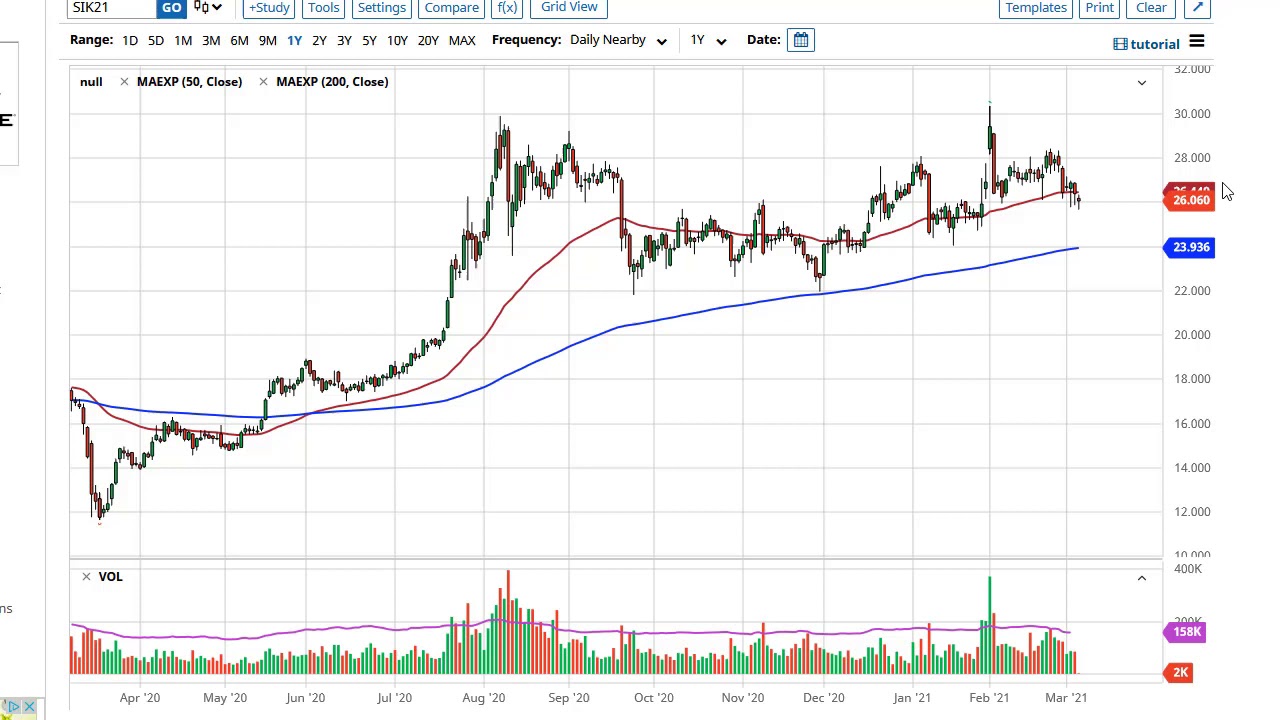Screen dimensions: 1280x720
Task: Open the hamburger menu icon
Action: click(x=1197, y=43)
